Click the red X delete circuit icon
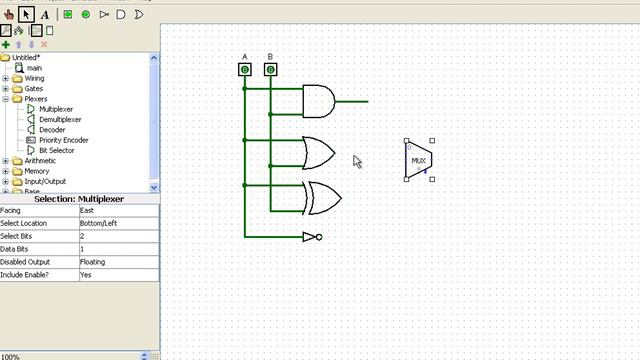The image size is (640, 360). (x=44, y=44)
